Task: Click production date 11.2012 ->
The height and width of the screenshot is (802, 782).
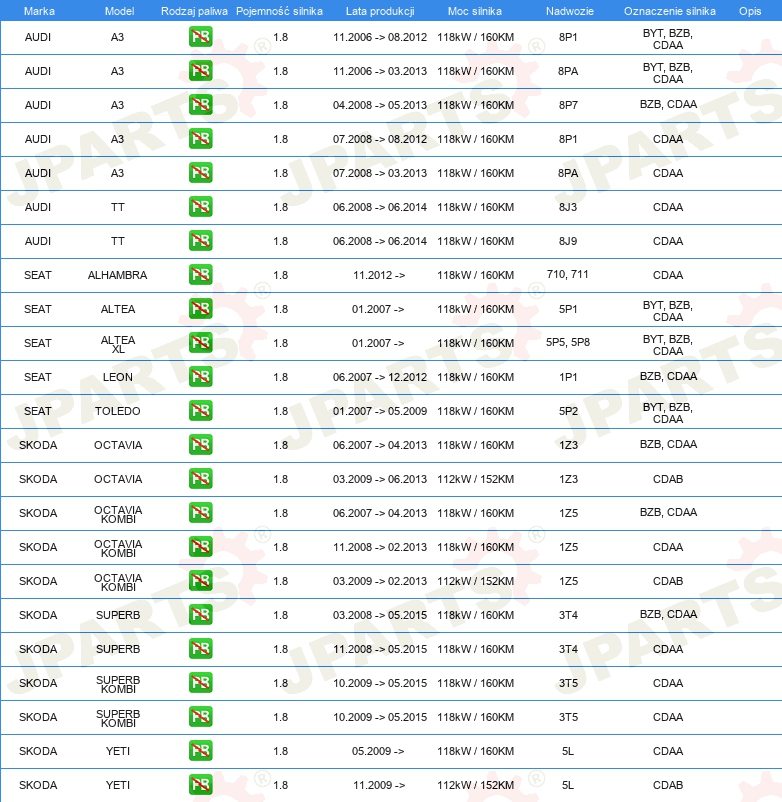Action: click(x=379, y=275)
